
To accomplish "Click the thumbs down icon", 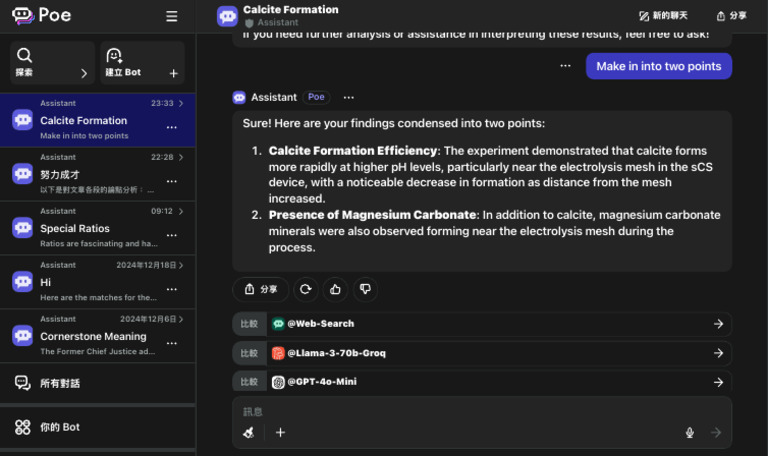I will tap(365, 289).
